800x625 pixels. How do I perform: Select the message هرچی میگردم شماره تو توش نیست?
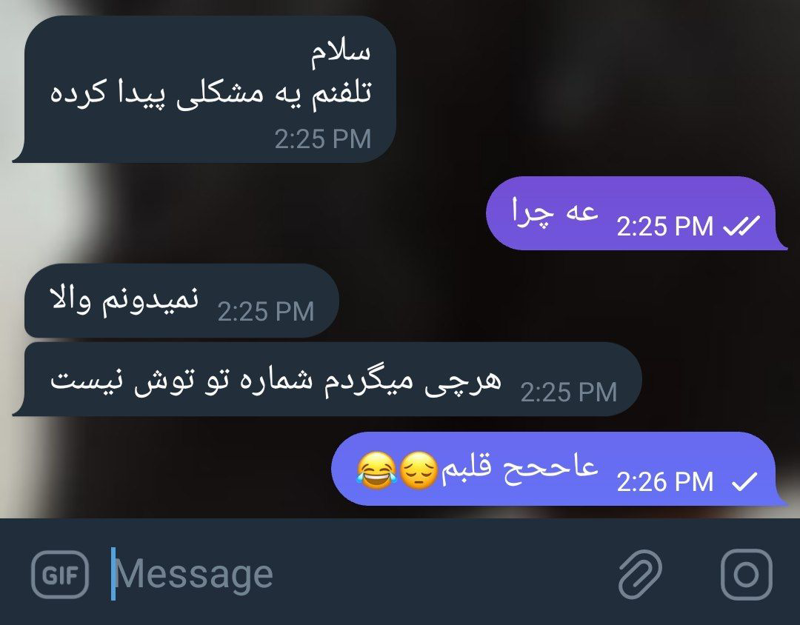[327, 380]
